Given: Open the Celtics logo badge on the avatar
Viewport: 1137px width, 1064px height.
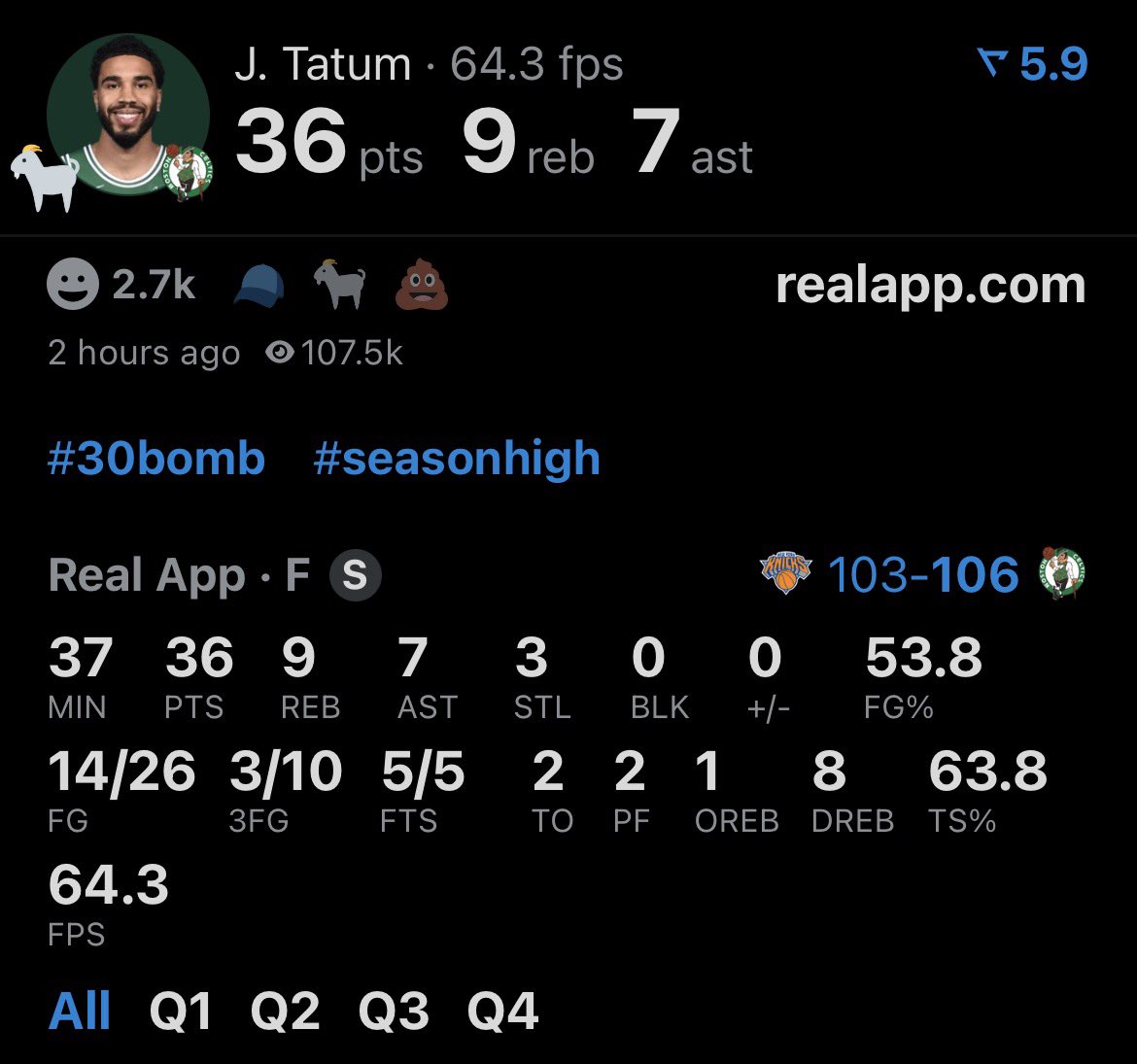Looking at the screenshot, I should 189,172.
